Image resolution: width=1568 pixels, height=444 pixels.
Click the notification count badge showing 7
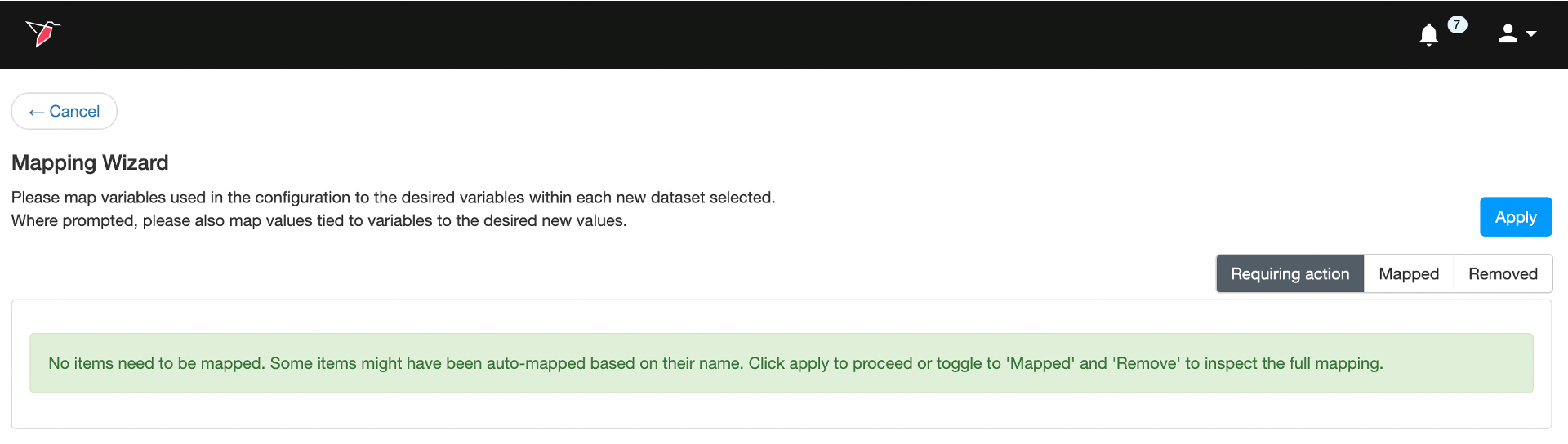[x=1457, y=24]
